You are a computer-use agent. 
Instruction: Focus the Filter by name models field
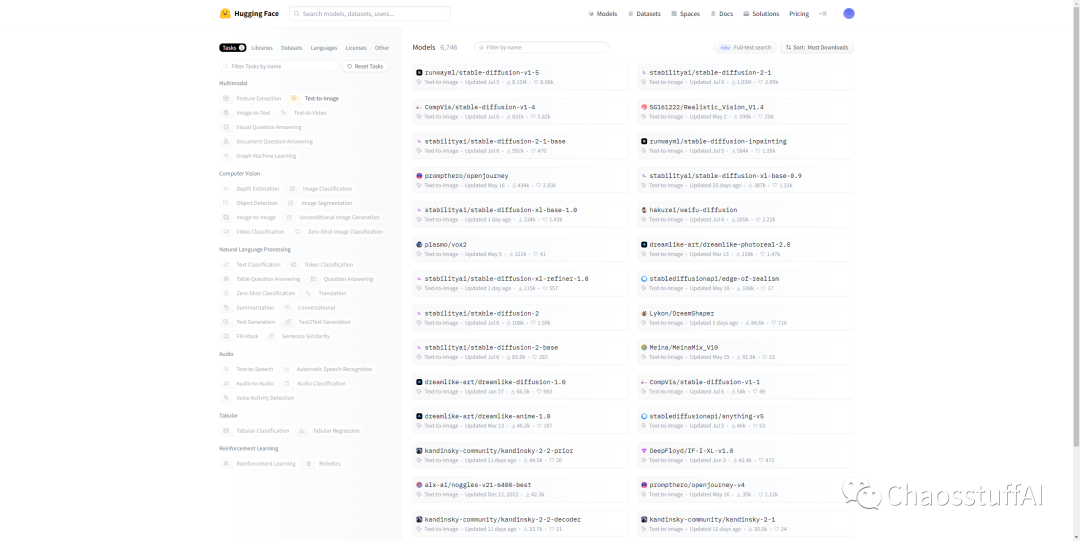coord(541,48)
